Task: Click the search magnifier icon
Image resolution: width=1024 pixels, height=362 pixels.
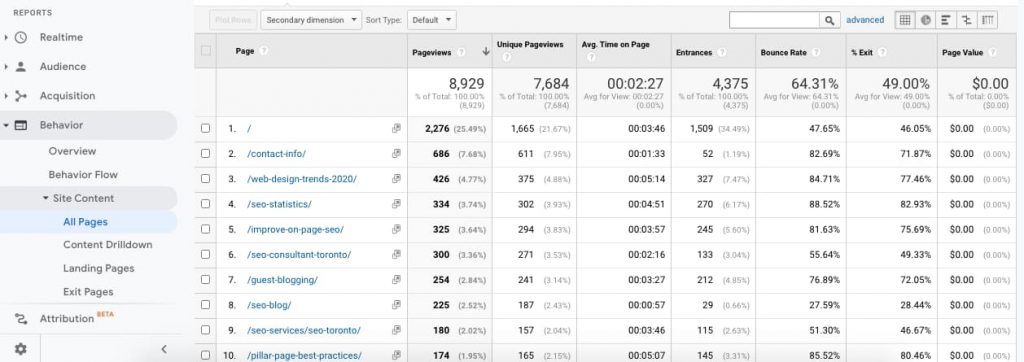Action: pos(829,20)
